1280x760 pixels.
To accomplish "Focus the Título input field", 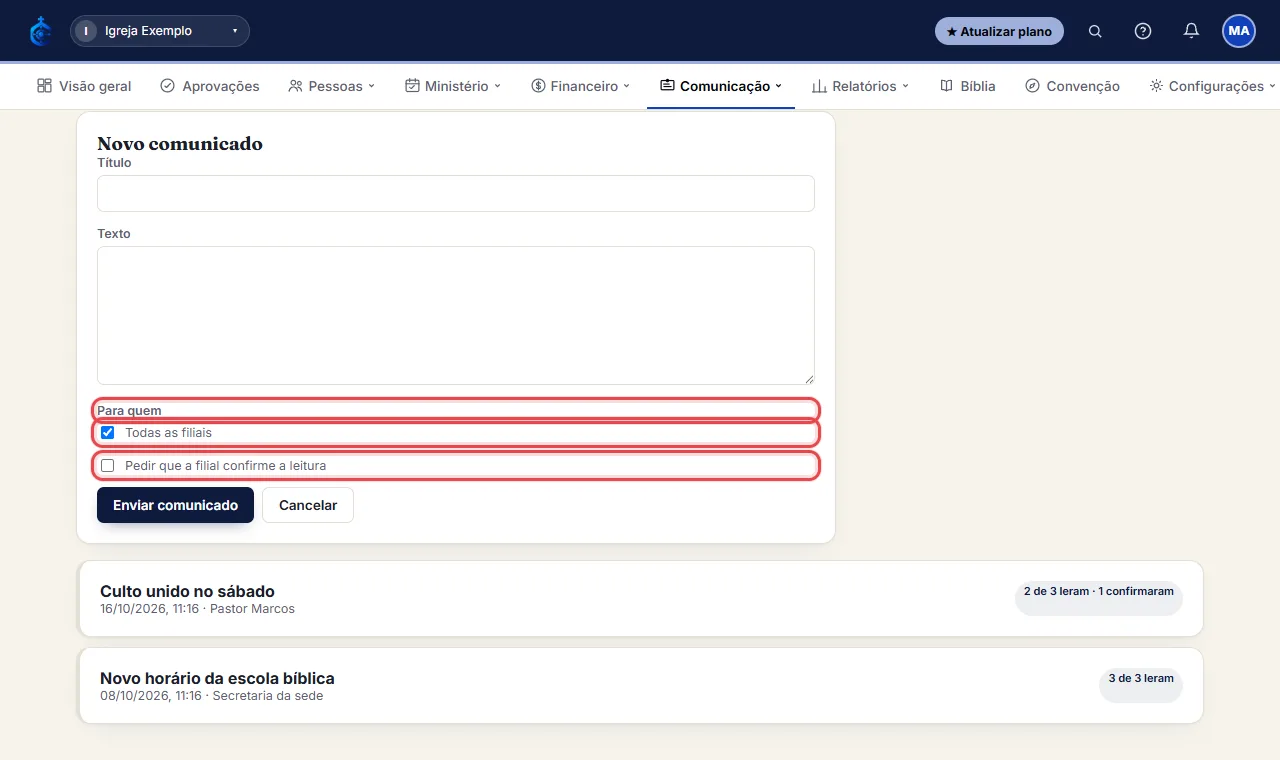I will 456,194.
